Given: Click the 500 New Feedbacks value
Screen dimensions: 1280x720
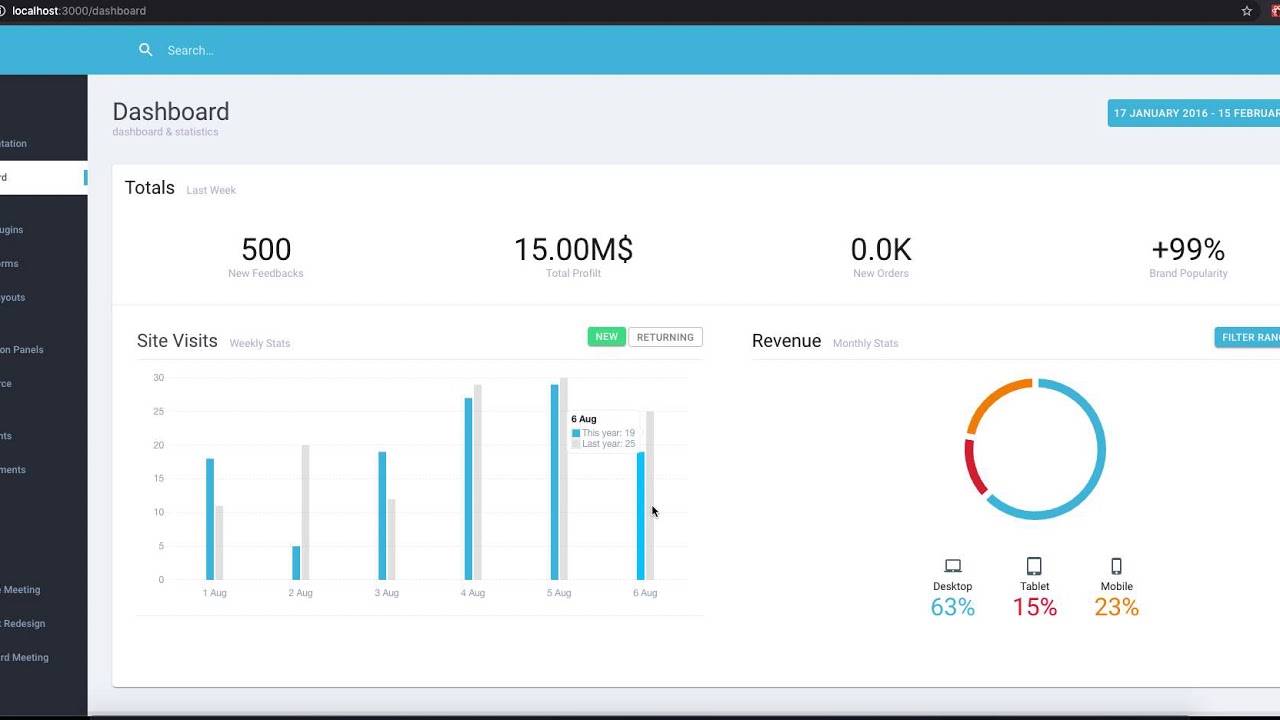Looking at the screenshot, I should [266, 249].
